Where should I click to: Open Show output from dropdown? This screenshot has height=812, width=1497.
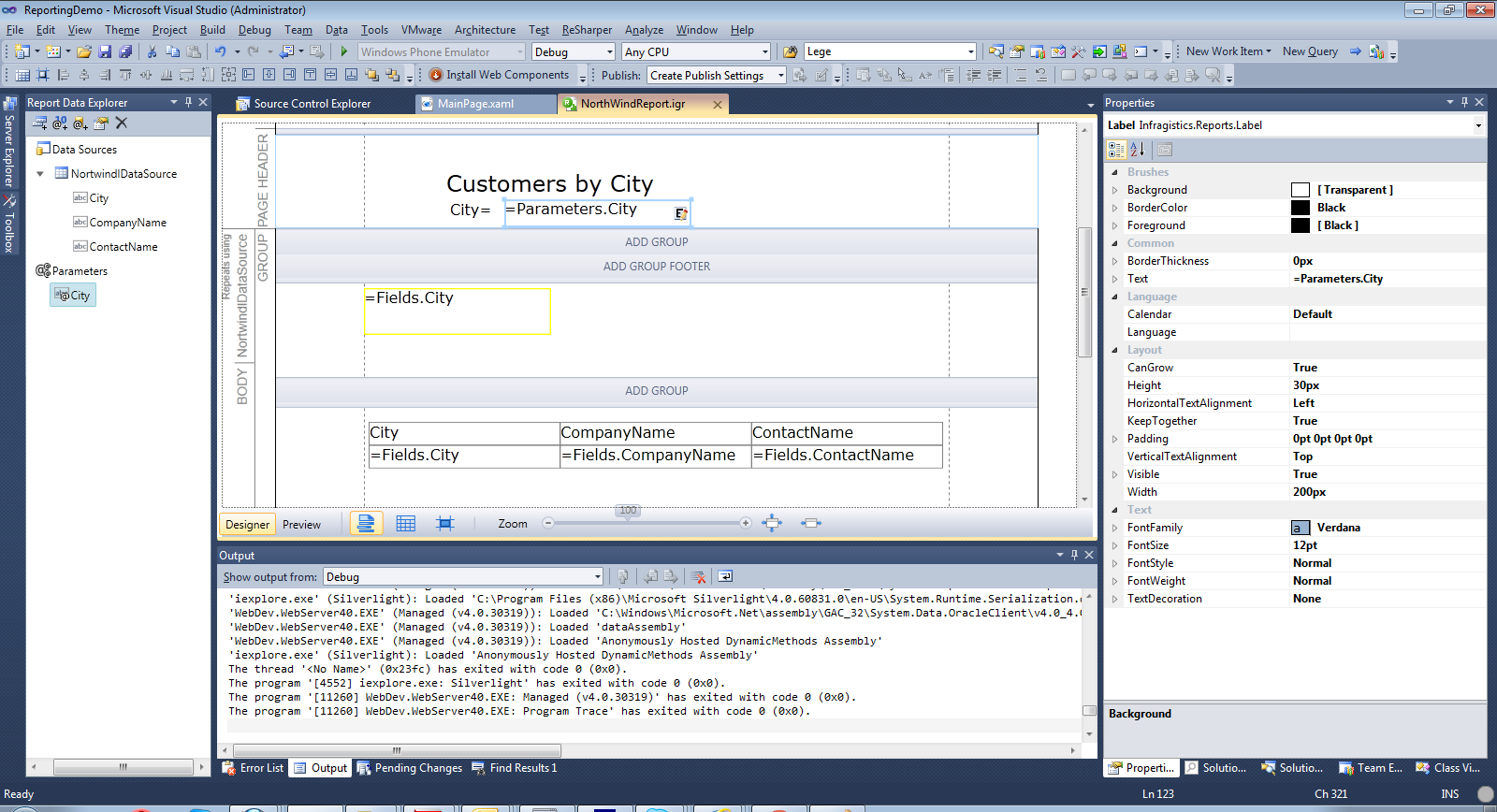click(597, 576)
